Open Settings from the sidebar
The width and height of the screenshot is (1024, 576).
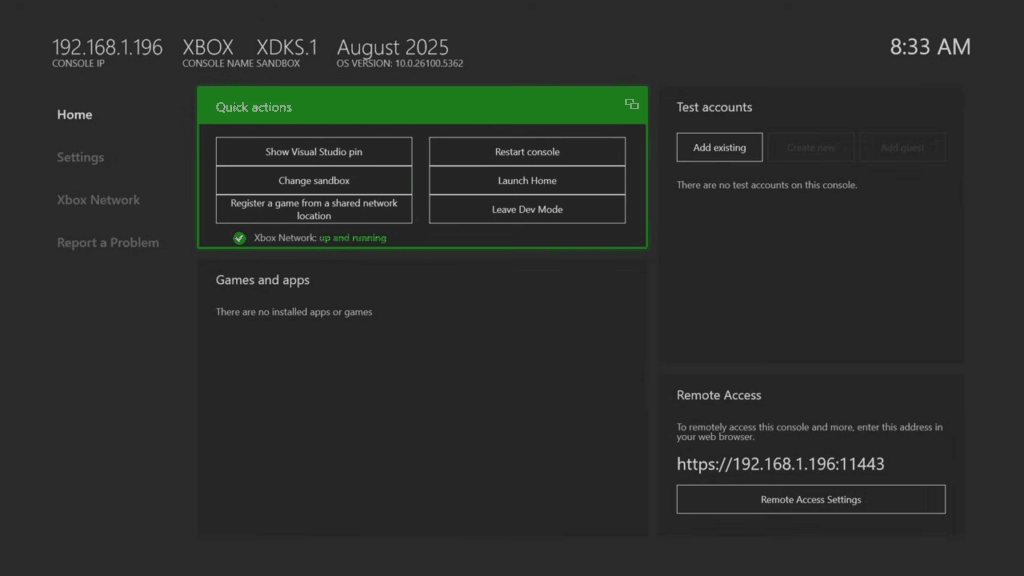pos(80,157)
